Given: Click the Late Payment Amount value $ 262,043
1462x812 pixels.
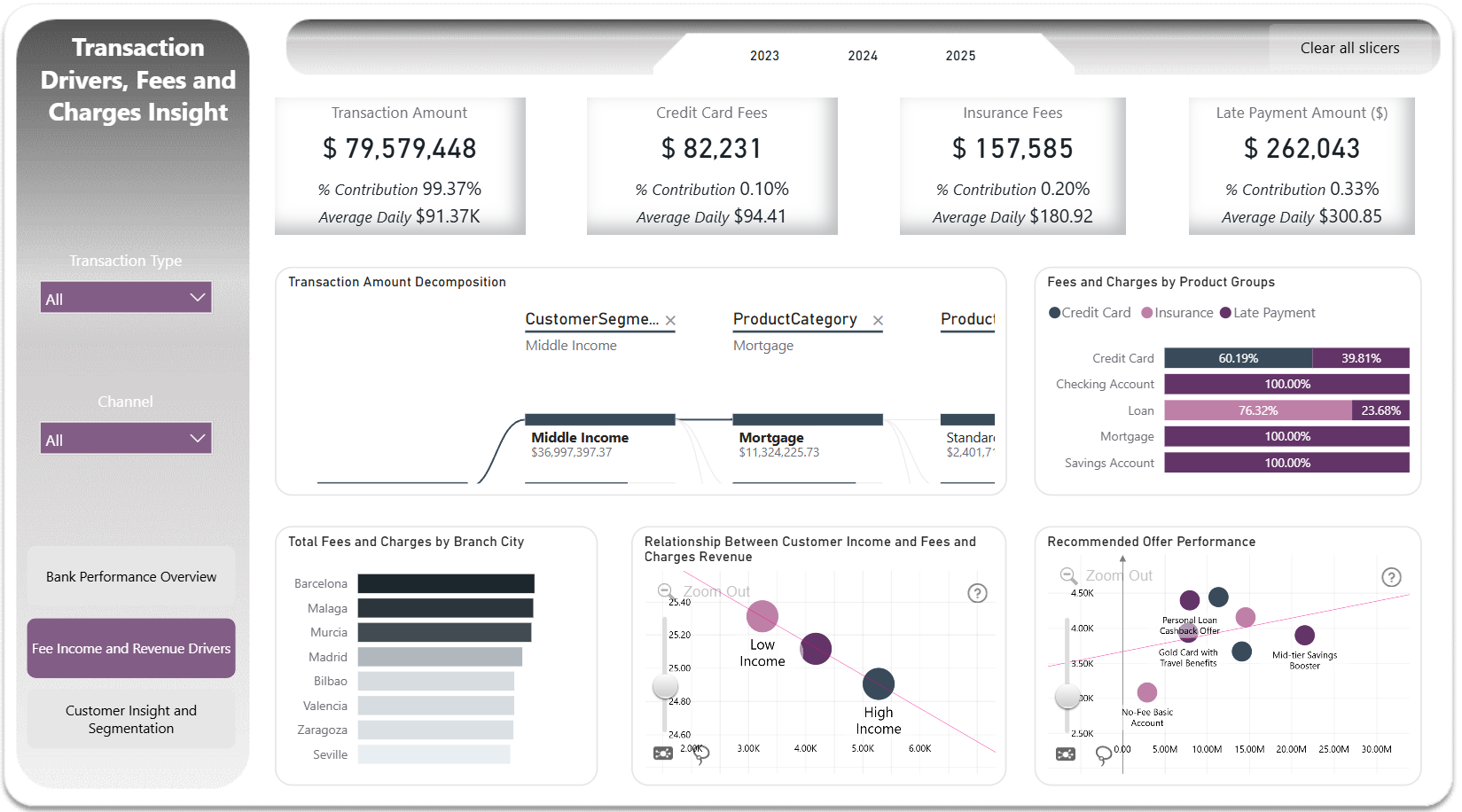Looking at the screenshot, I should click(1302, 149).
